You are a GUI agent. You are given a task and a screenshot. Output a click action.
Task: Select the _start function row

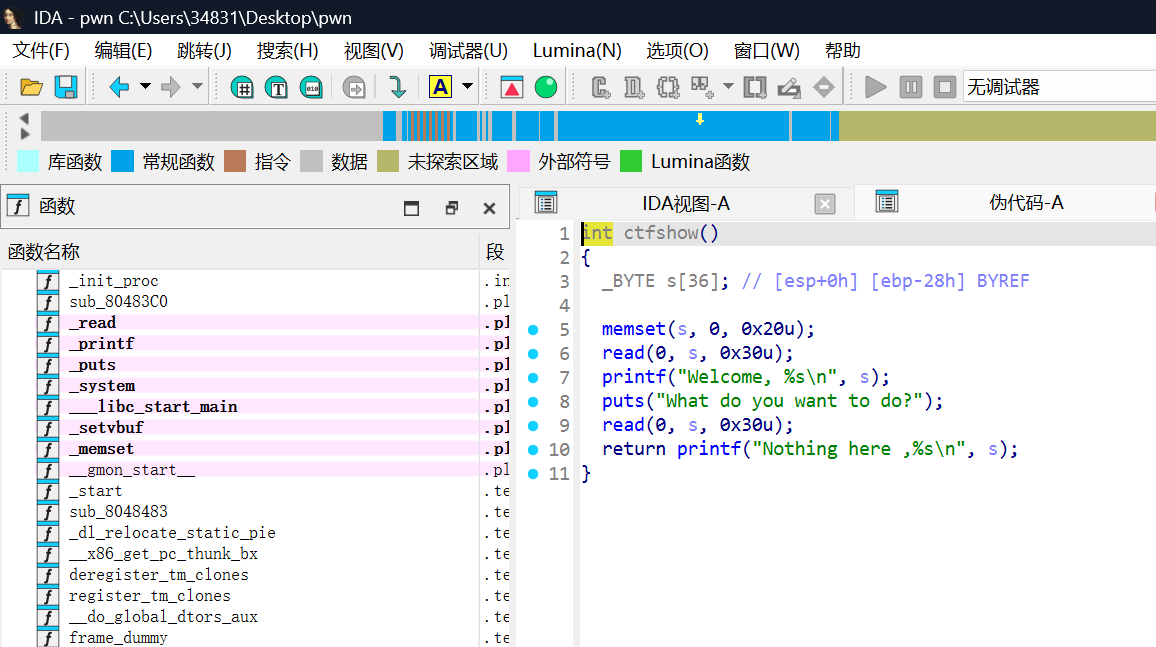255,491
